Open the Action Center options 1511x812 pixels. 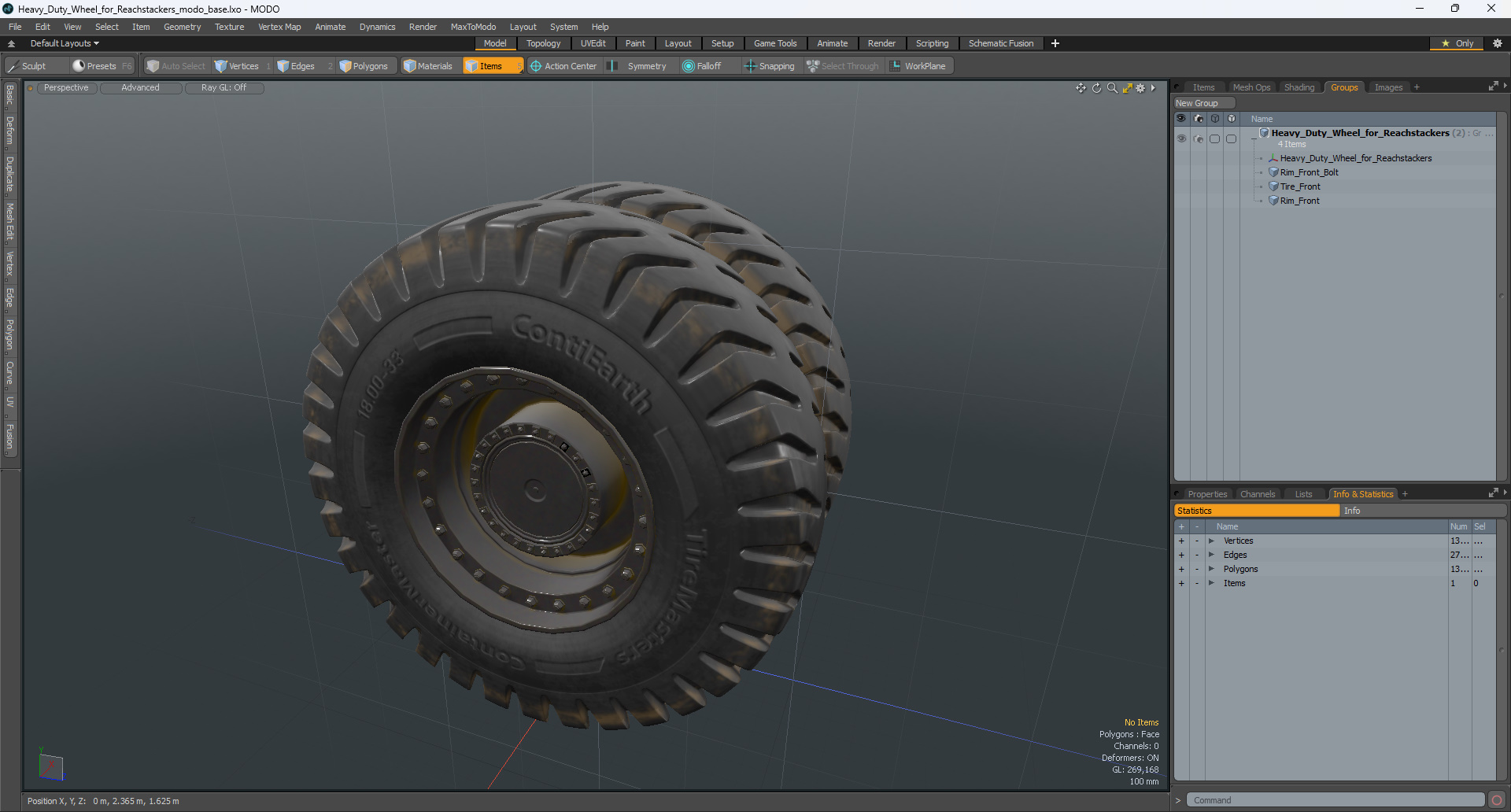click(564, 66)
